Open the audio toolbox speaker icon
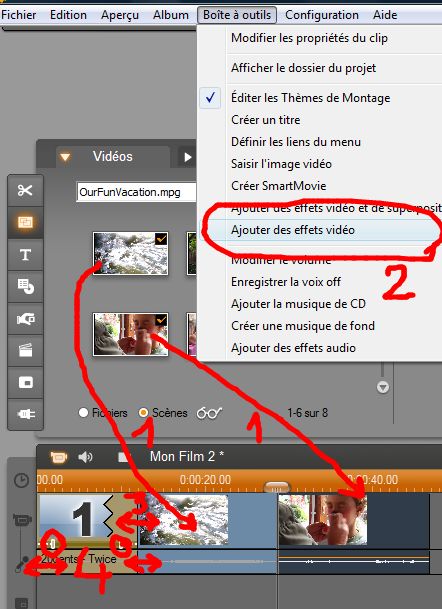The image size is (442, 609). [x=85, y=457]
